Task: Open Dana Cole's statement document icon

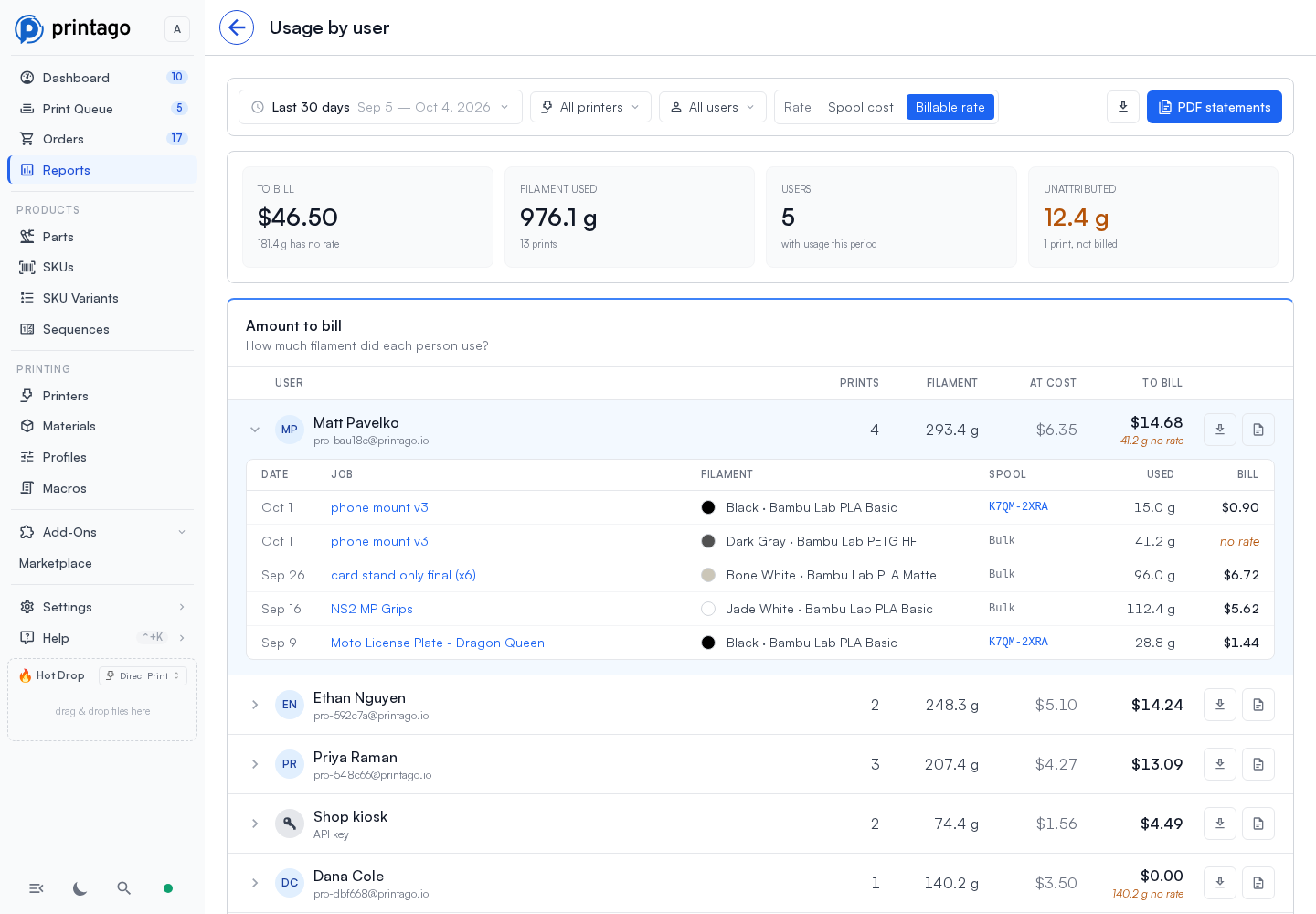Action: 1258,883
